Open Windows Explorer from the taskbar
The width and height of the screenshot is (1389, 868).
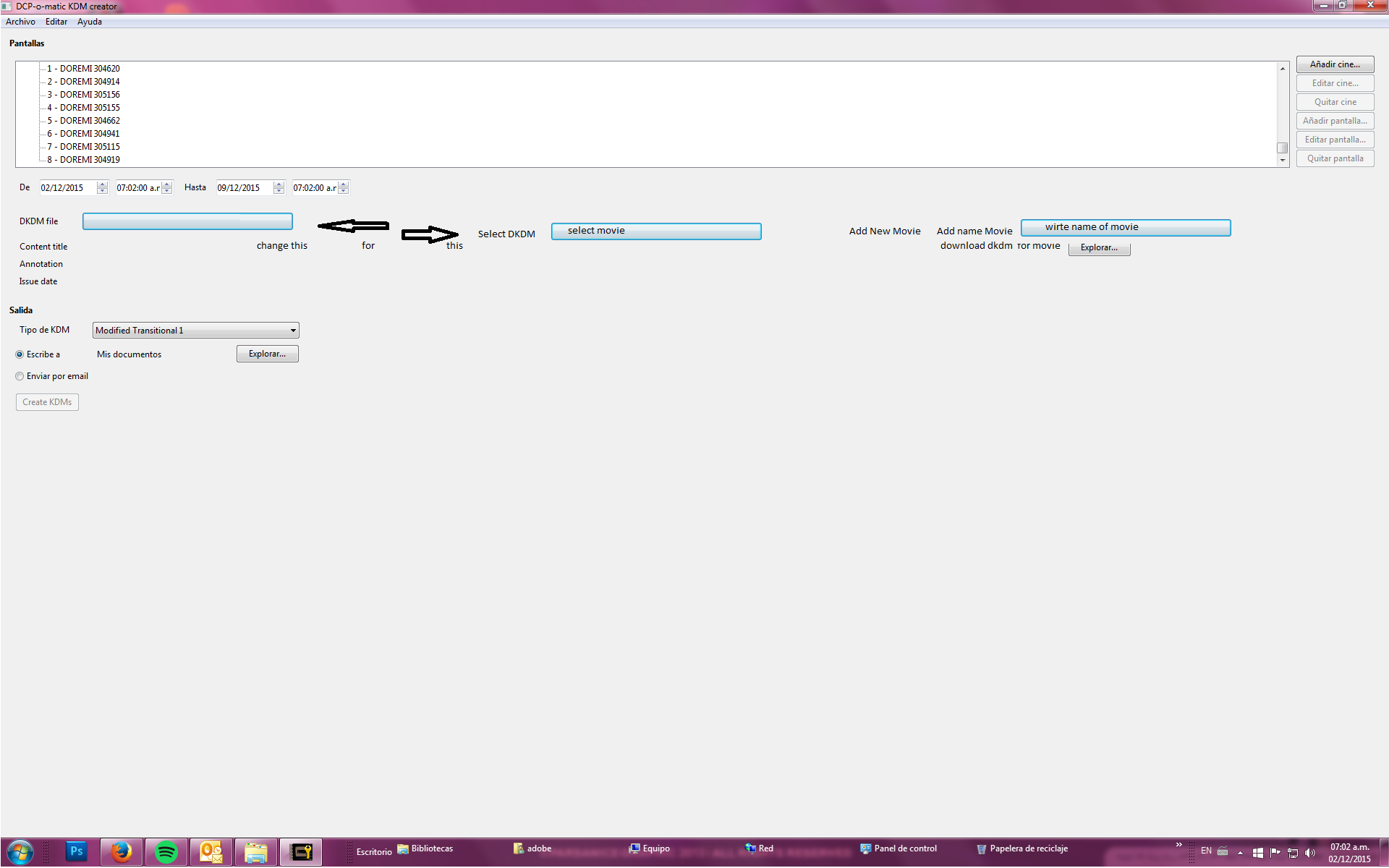256,852
